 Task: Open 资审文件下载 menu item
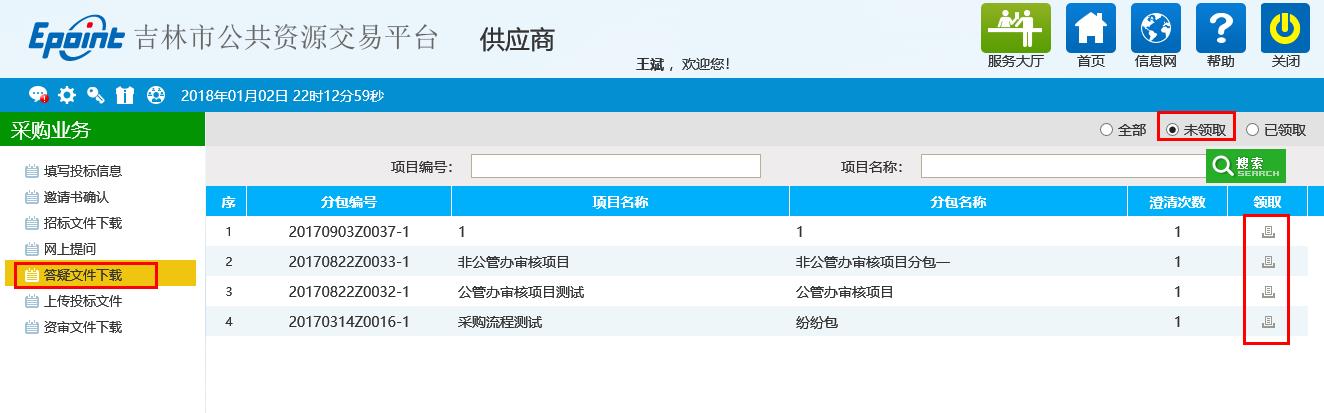point(82,327)
